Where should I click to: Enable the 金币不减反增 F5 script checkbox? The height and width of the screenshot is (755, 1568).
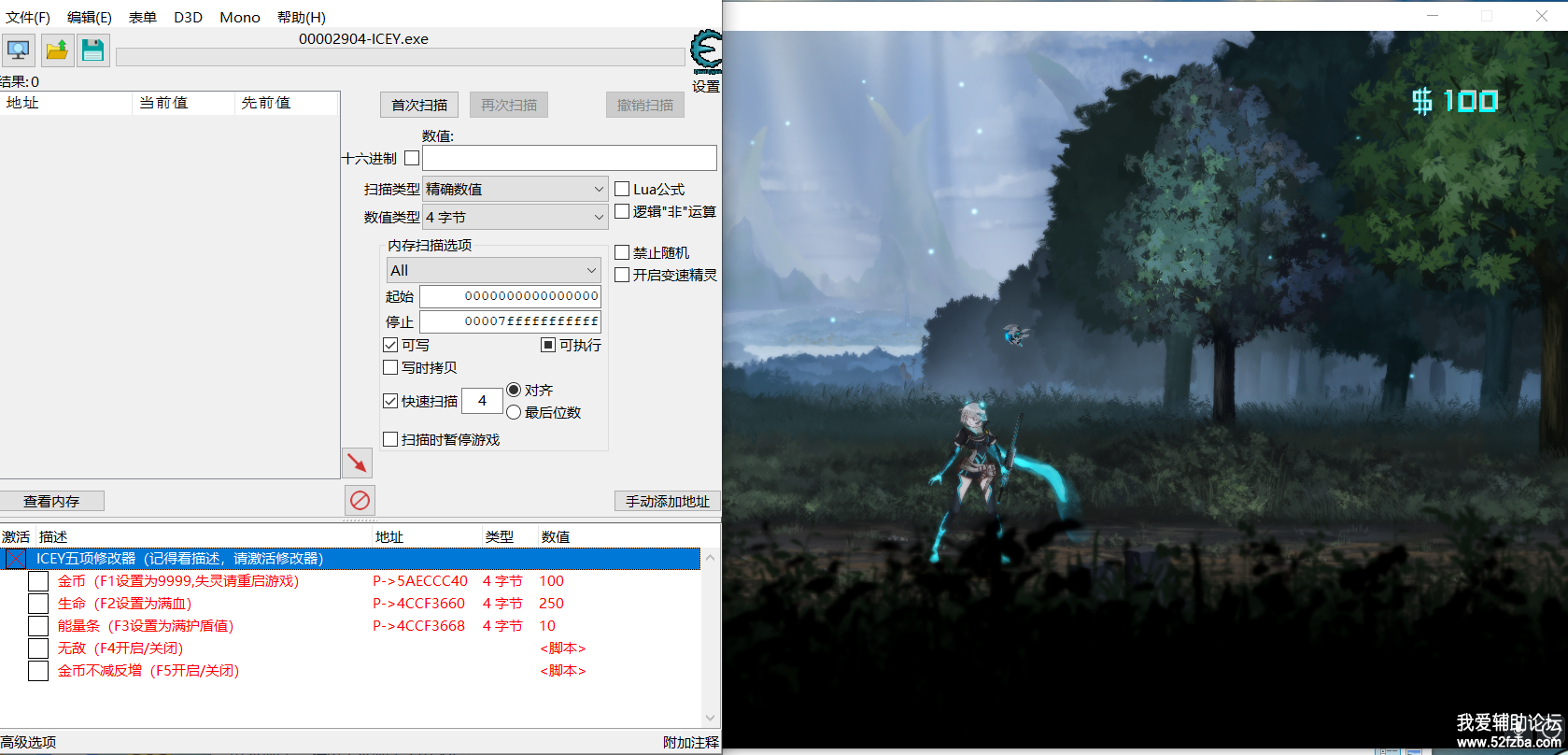tap(38, 671)
